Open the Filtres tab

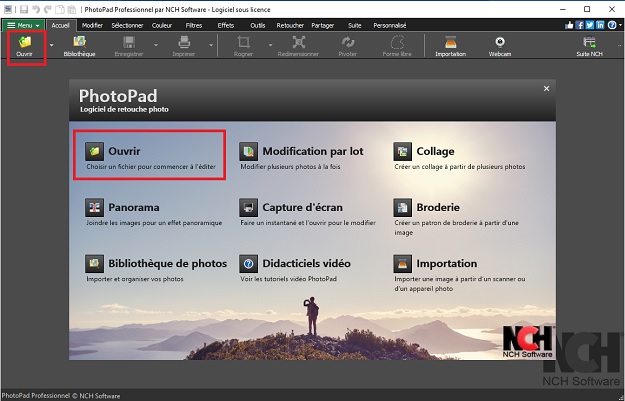click(x=194, y=25)
